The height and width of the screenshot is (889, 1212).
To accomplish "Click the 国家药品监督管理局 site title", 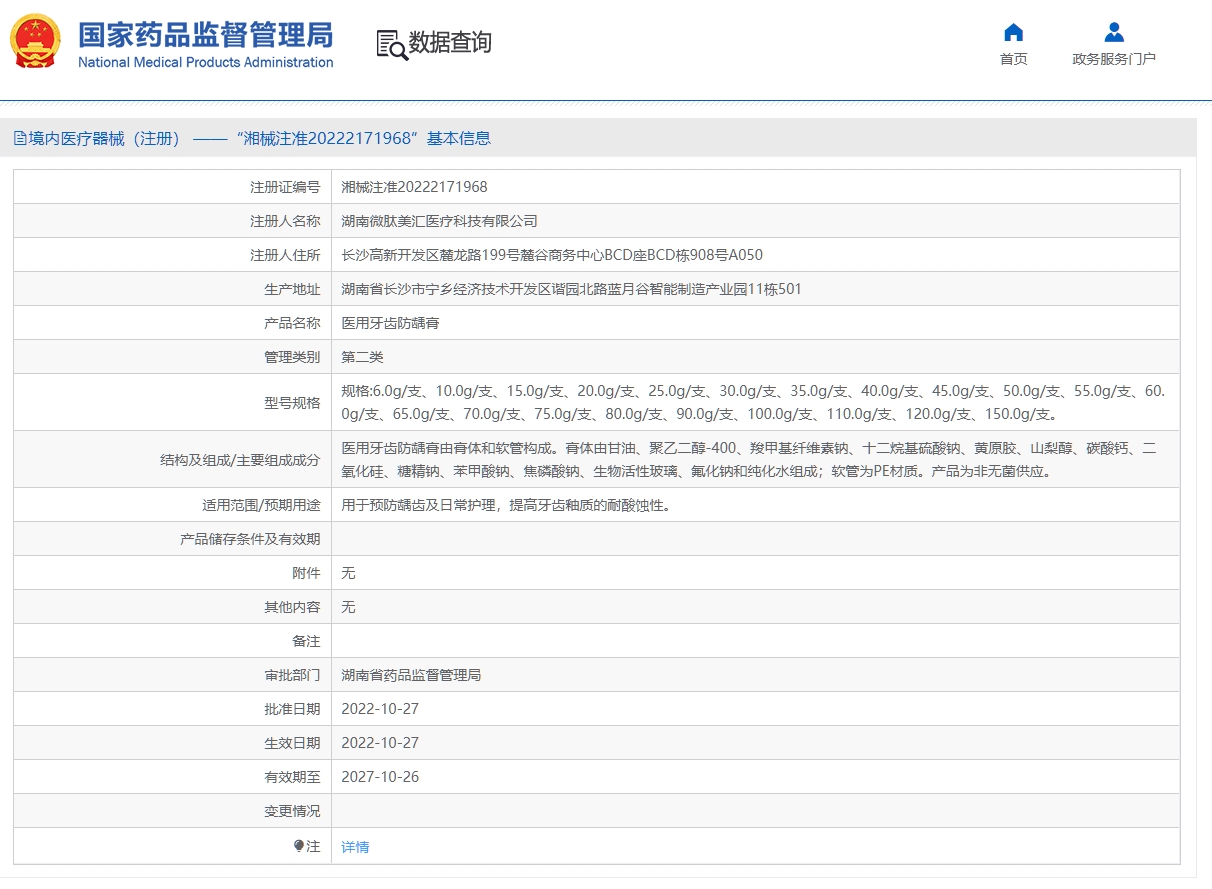I will (x=205, y=34).
